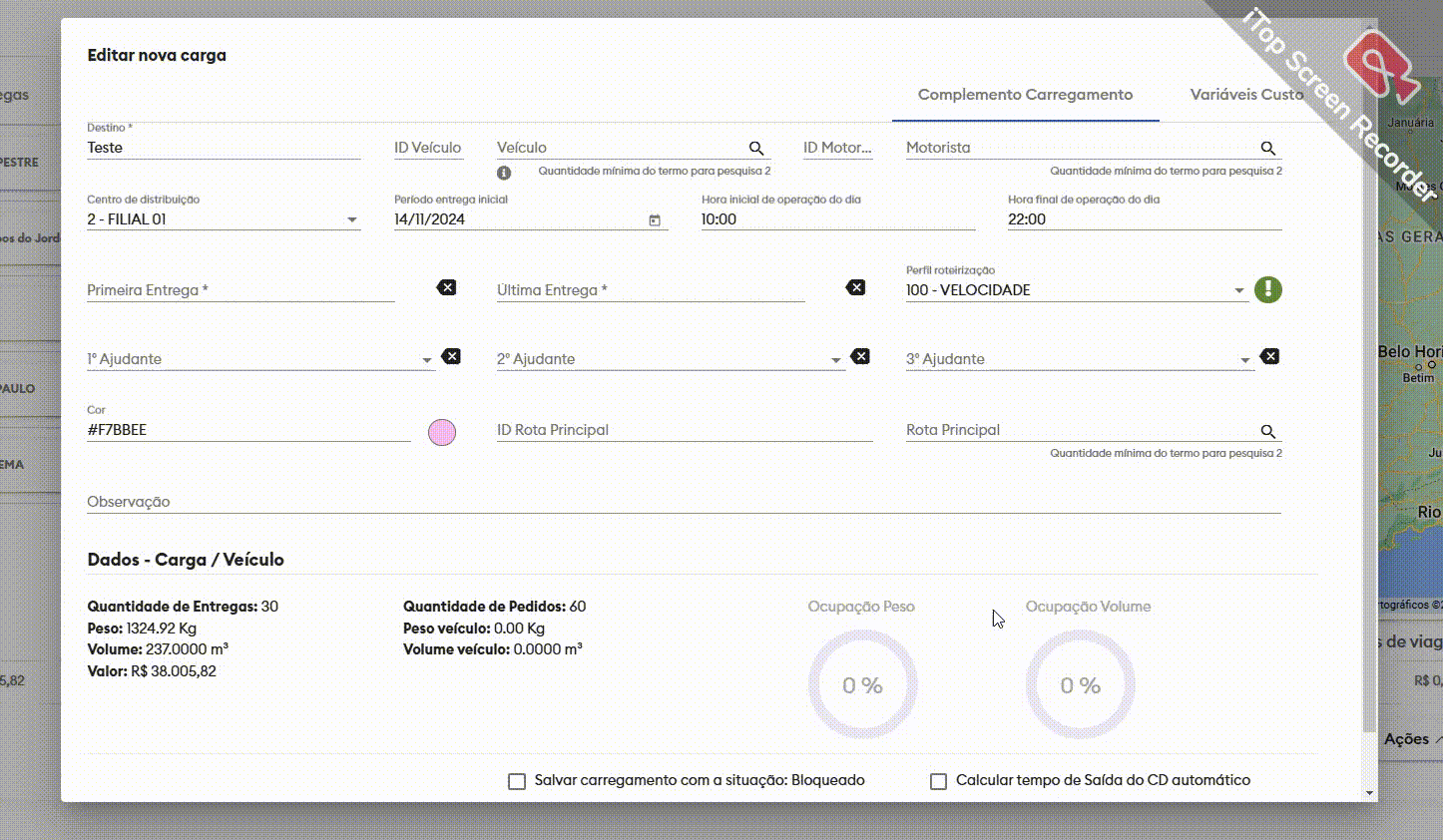Switch to the Complemento Carregamento tab
Viewport: 1443px width, 840px height.
pyautogui.click(x=1025, y=95)
